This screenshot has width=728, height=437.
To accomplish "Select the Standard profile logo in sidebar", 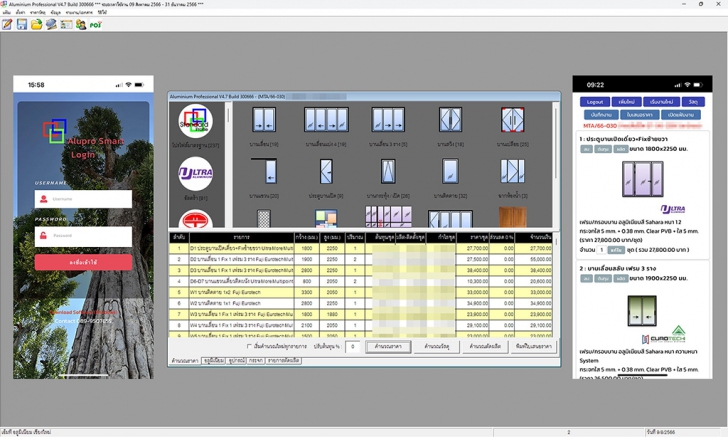I will coord(196,122).
